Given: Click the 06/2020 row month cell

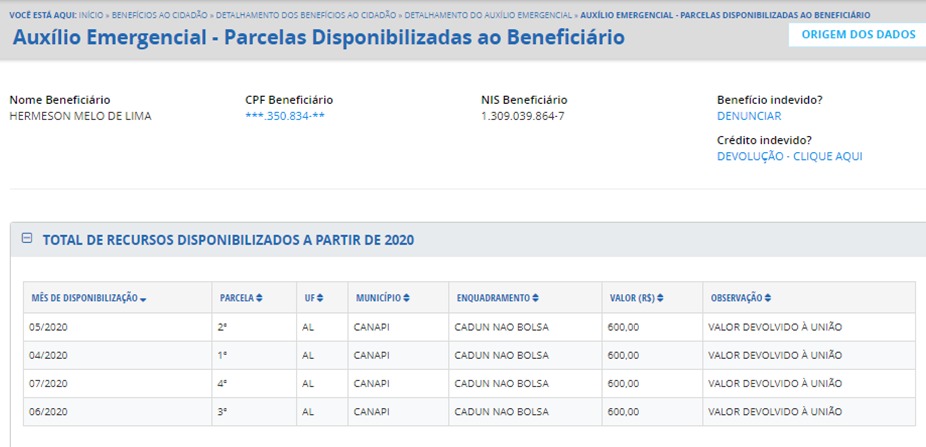Looking at the screenshot, I should click(49, 411).
